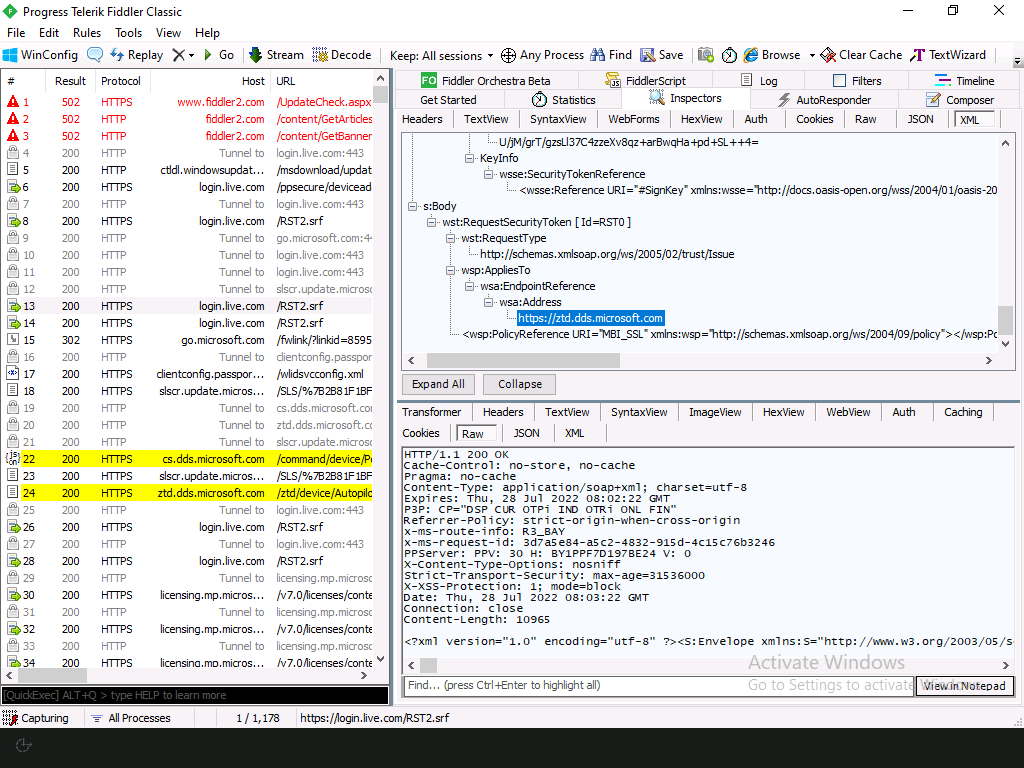Click the Any Process target icon

508,55
